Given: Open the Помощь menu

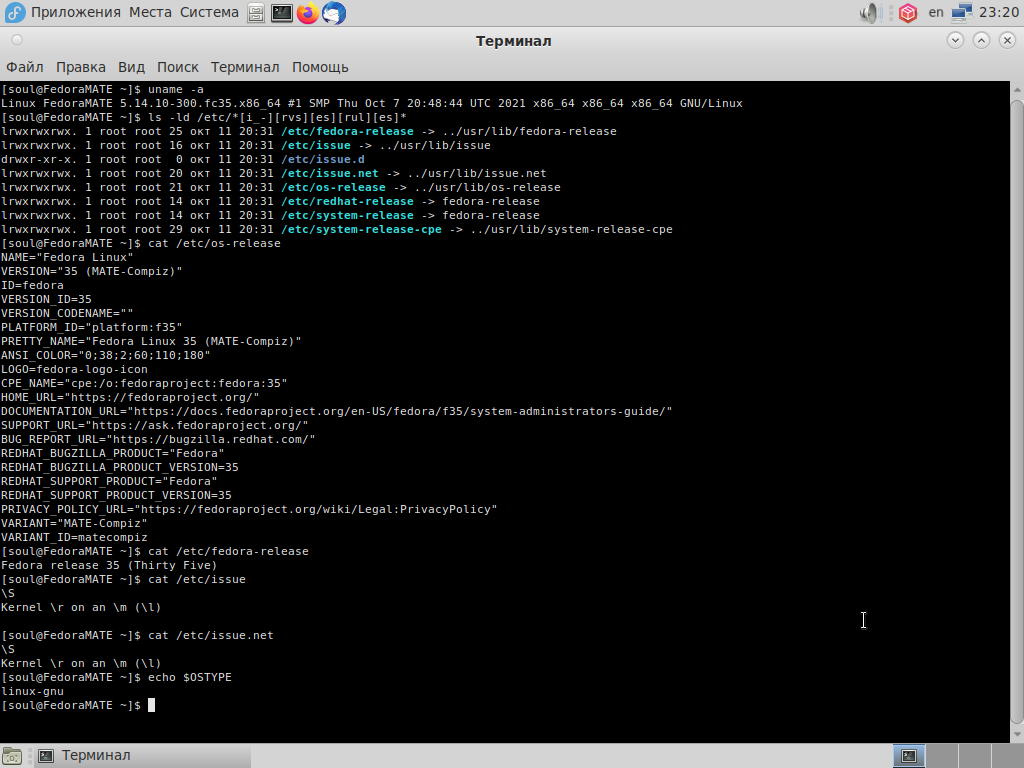Looking at the screenshot, I should tap(320, 67).
